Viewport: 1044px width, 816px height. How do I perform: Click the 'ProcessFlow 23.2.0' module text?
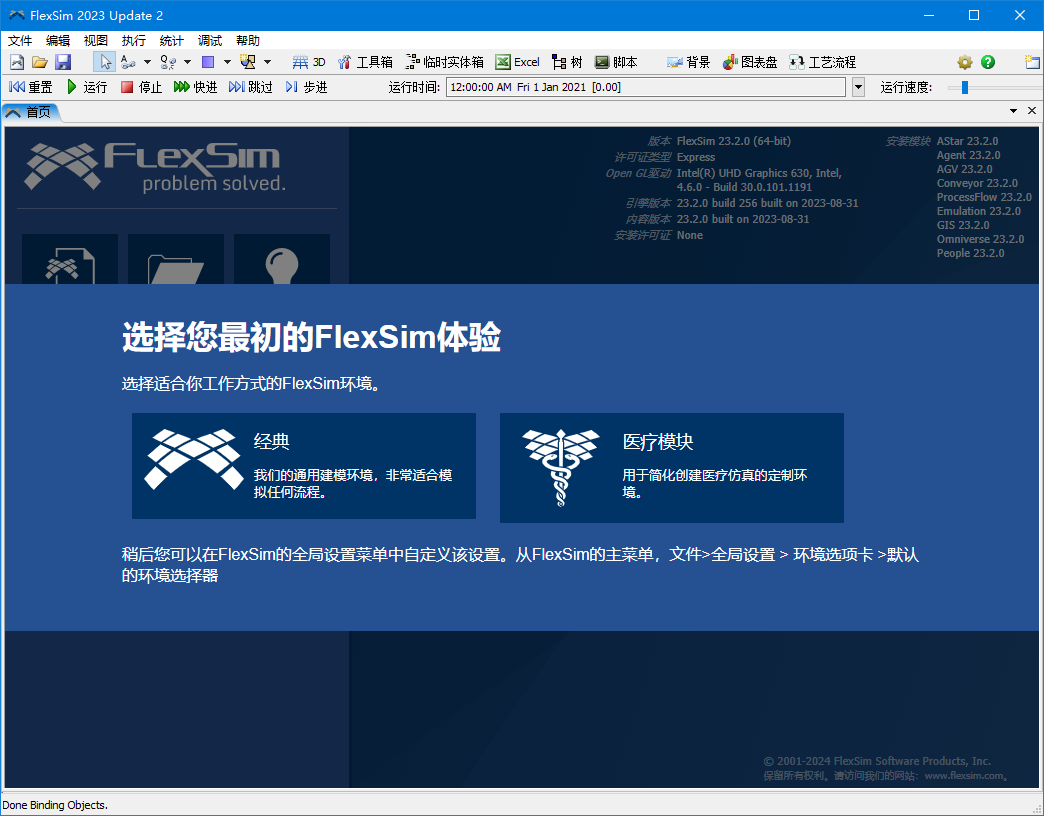coord(984,197)
